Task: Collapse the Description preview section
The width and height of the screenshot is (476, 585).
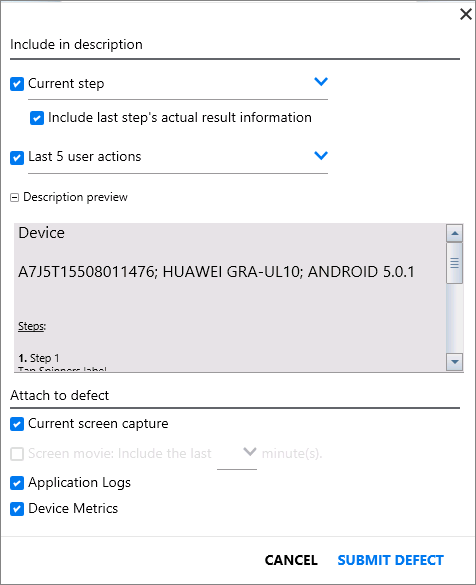Action: click(x=15, y=197)
